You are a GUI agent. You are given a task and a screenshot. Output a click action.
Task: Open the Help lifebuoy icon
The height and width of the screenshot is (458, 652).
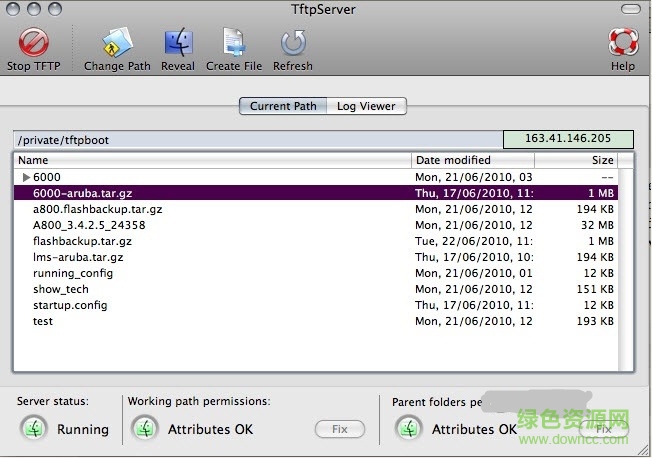(623, 43)
